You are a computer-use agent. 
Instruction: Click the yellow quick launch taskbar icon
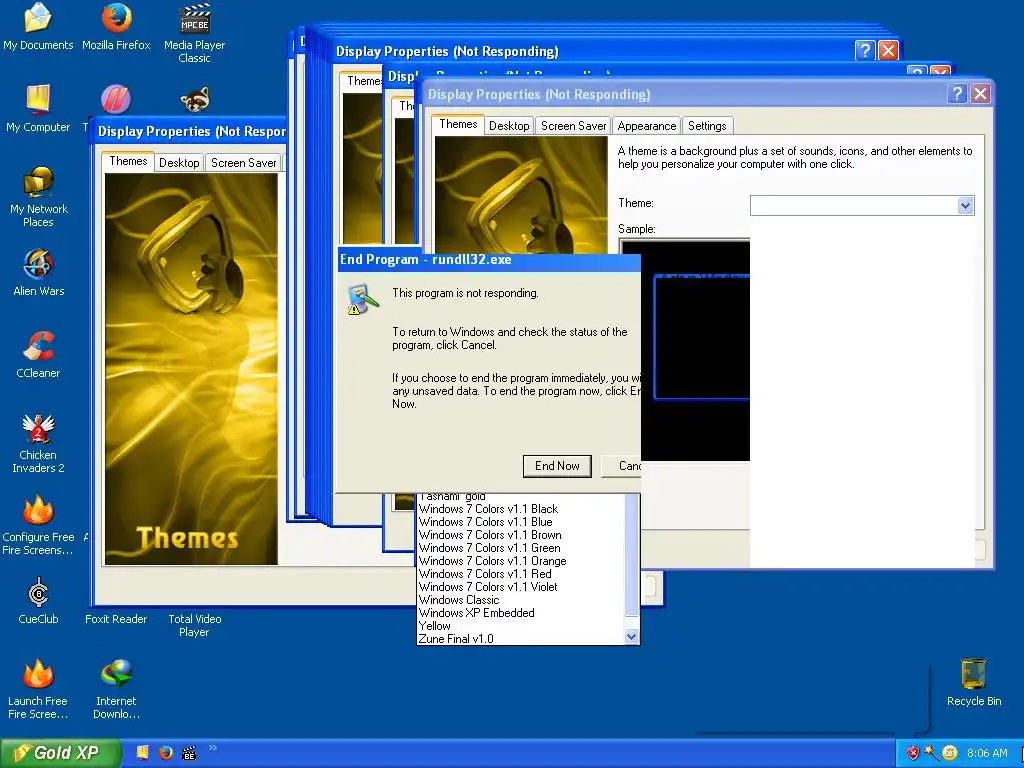(x=142, y=753)
